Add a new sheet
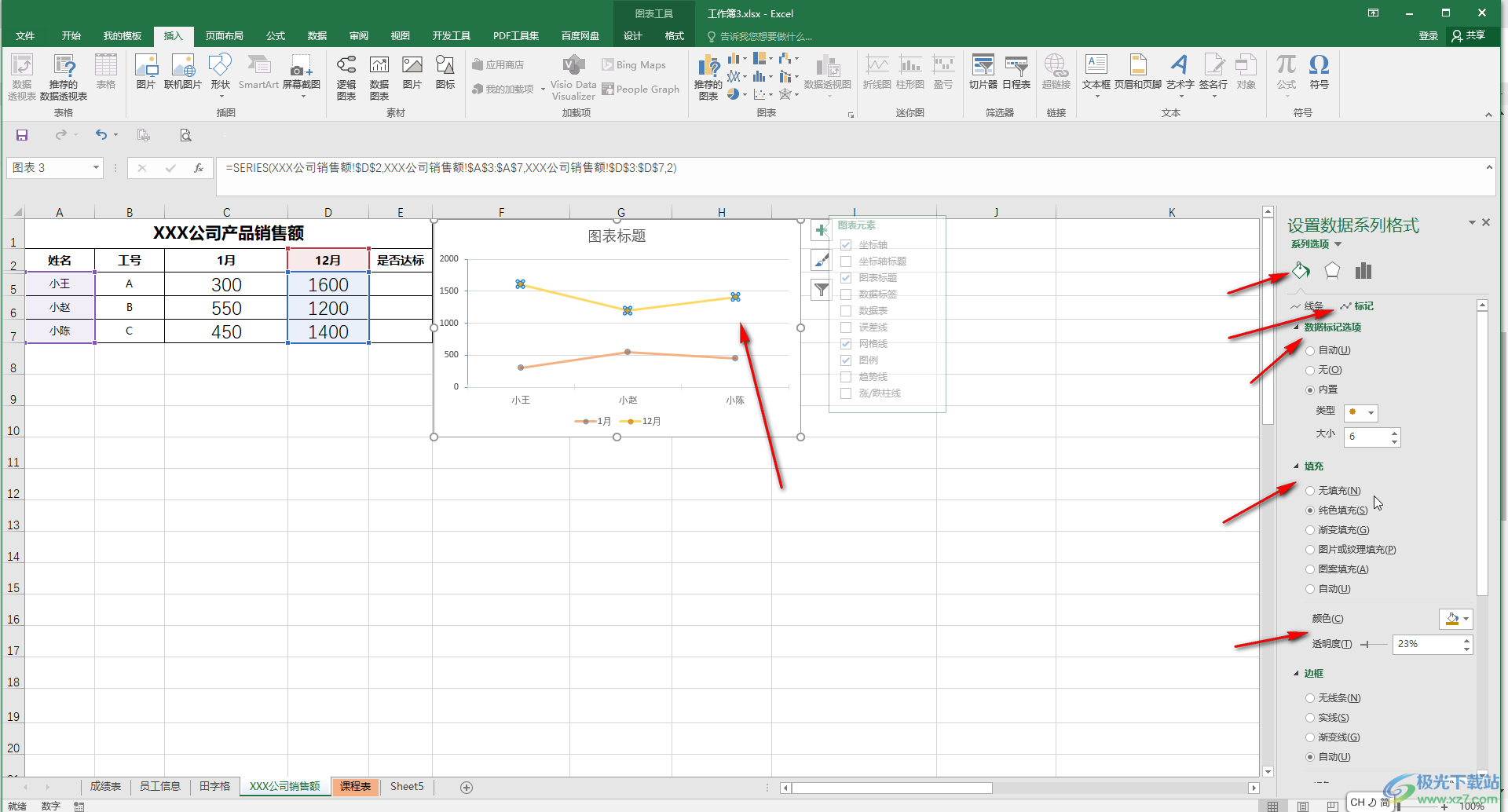1508x812 pixels. click(467, 788)
